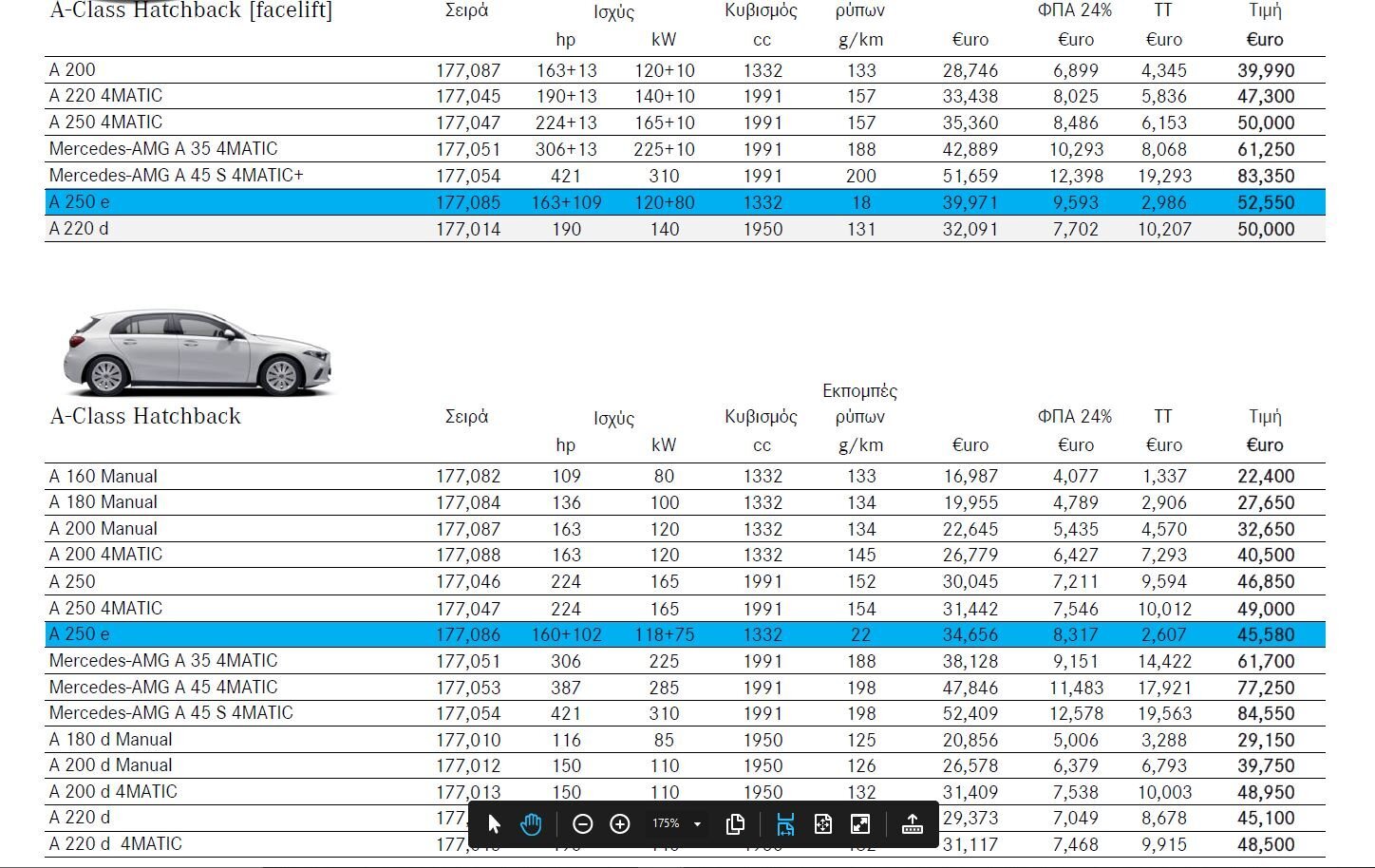Select series number 177,045

pos(468,96)
